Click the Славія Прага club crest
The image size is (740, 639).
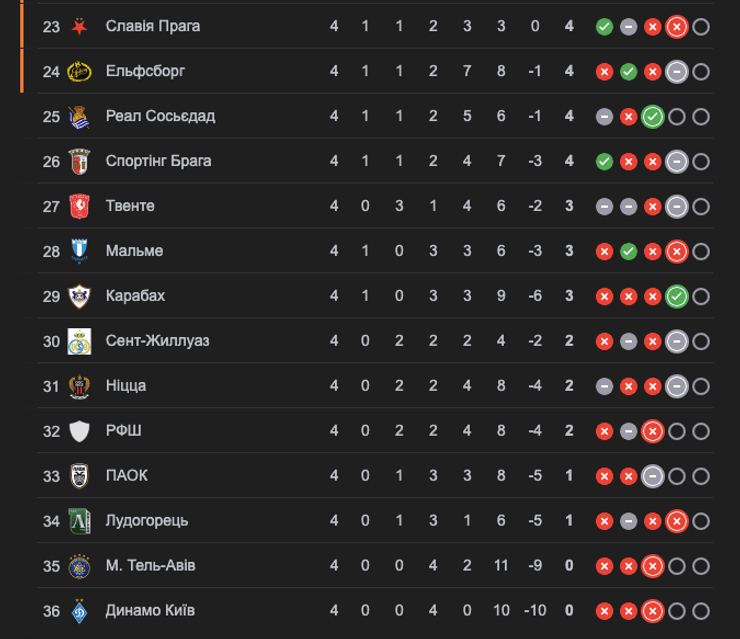tap(79, 26)
